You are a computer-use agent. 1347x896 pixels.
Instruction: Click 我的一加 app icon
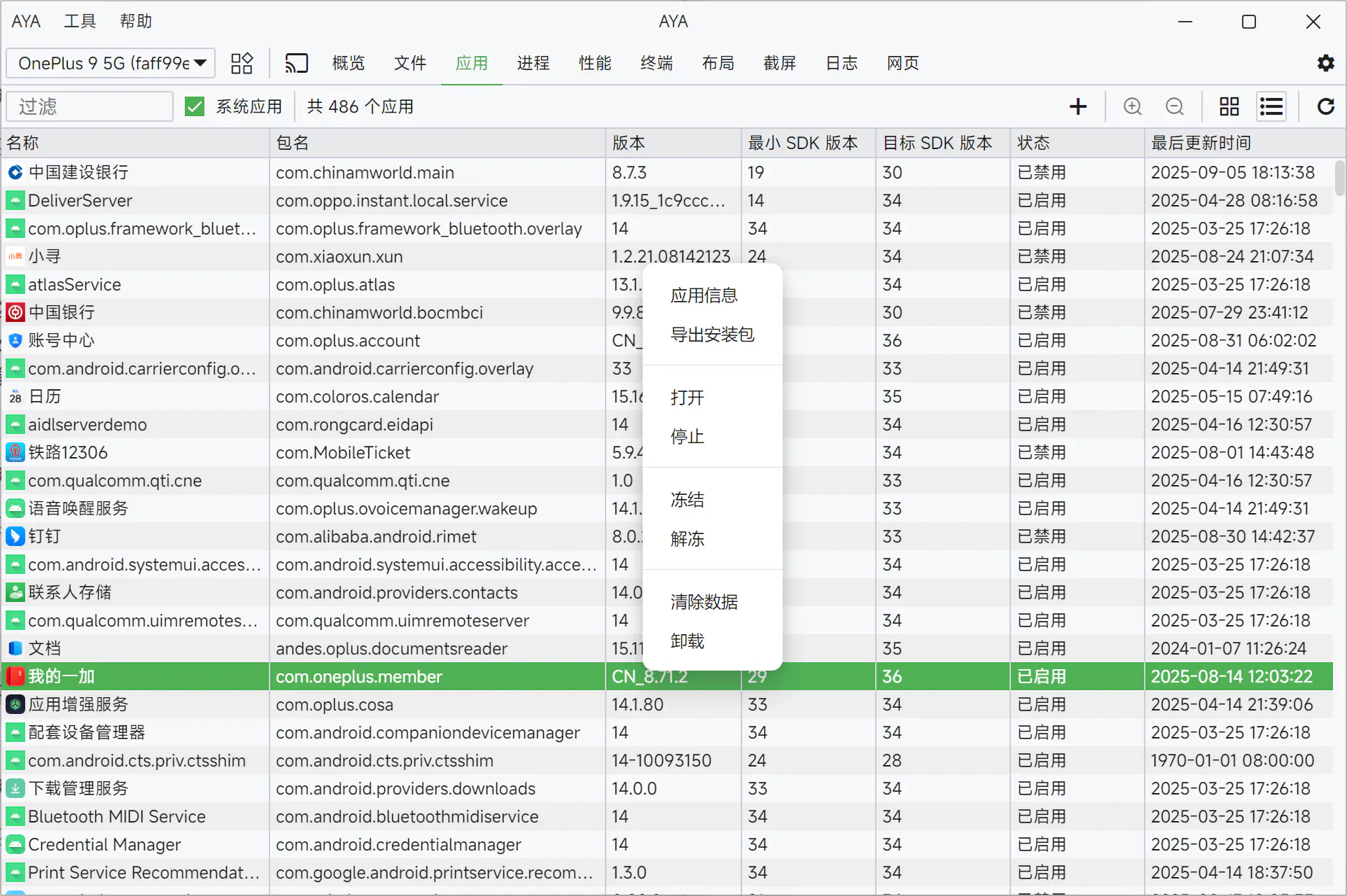pyautogui.click(x=15, y=676)
